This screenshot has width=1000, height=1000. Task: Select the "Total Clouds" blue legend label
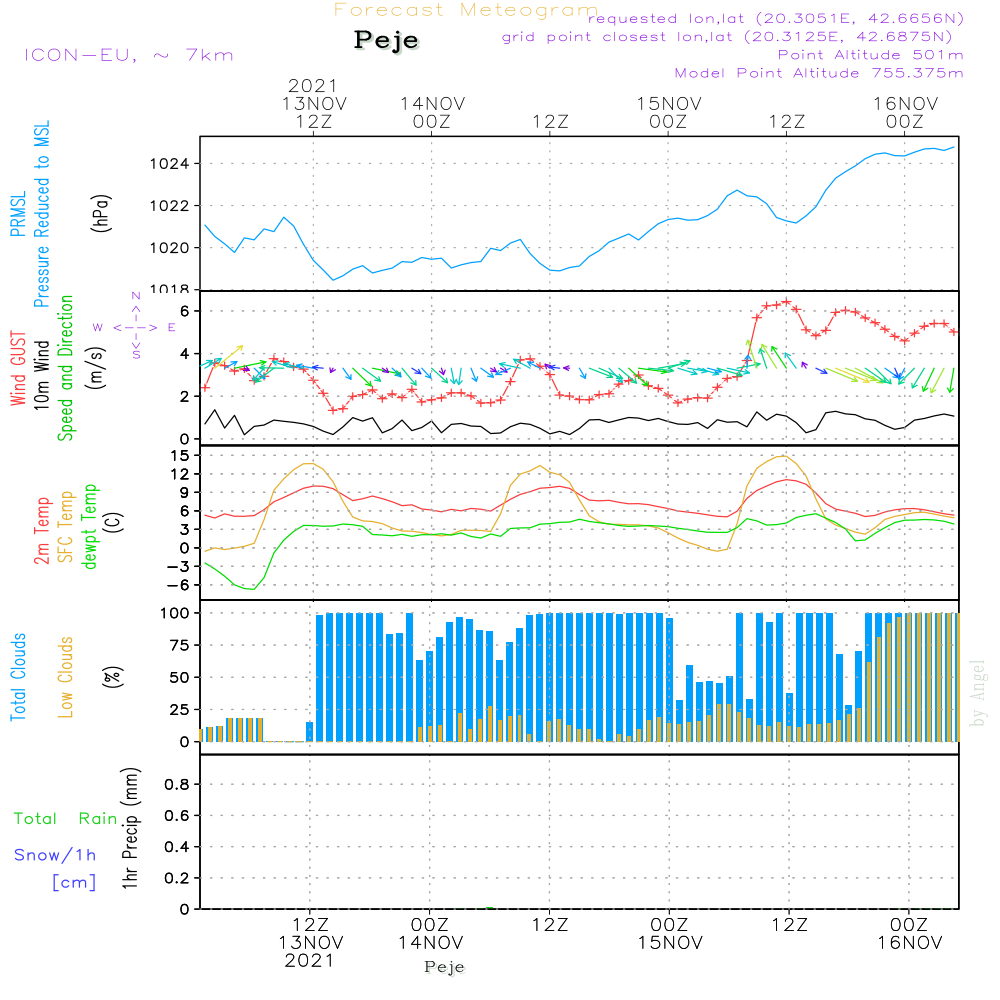(20, 676)
